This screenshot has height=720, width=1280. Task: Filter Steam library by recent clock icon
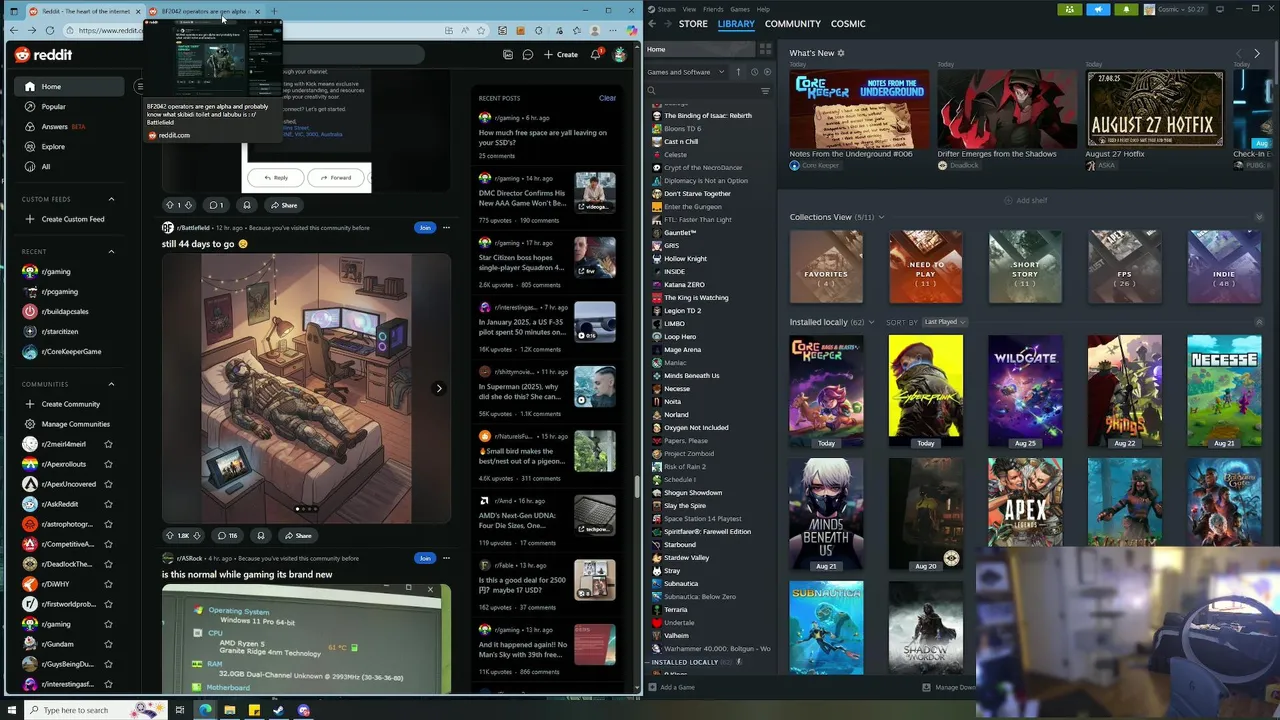(x=754, y=72)
